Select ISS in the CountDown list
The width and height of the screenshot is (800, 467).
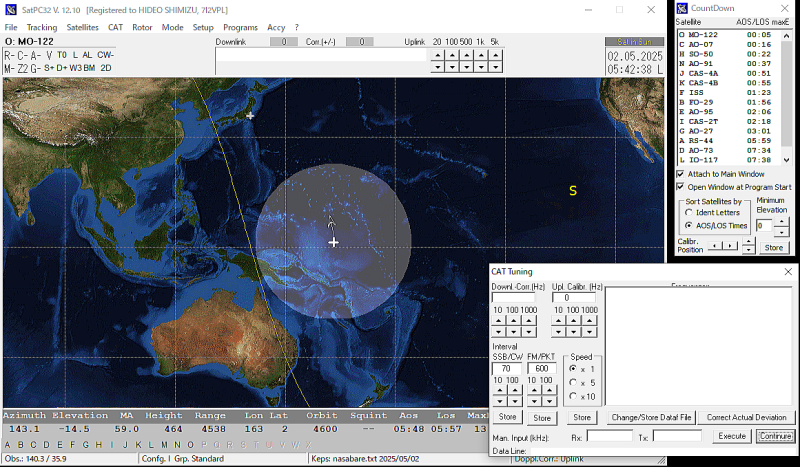(729, 92)
